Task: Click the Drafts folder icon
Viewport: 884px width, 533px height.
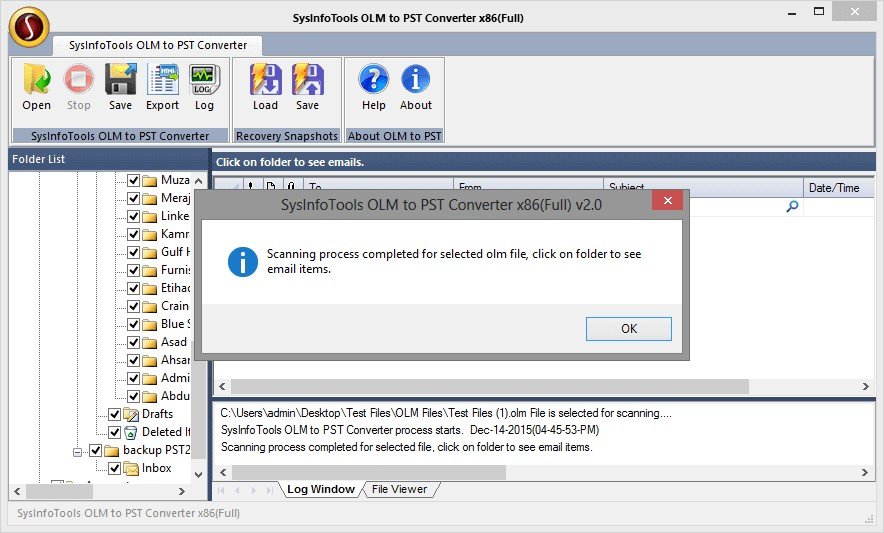Action: pyautogui.click(x=130, y=415)
